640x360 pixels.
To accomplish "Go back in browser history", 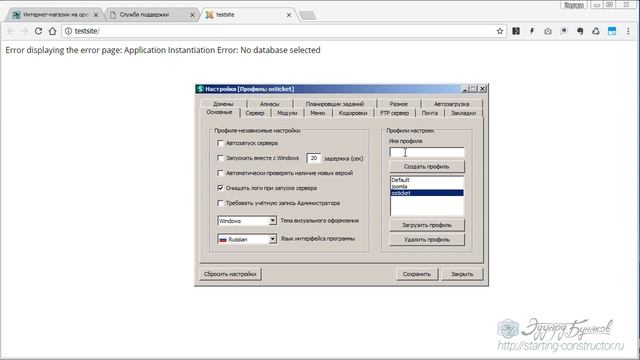I will [11, 31].
